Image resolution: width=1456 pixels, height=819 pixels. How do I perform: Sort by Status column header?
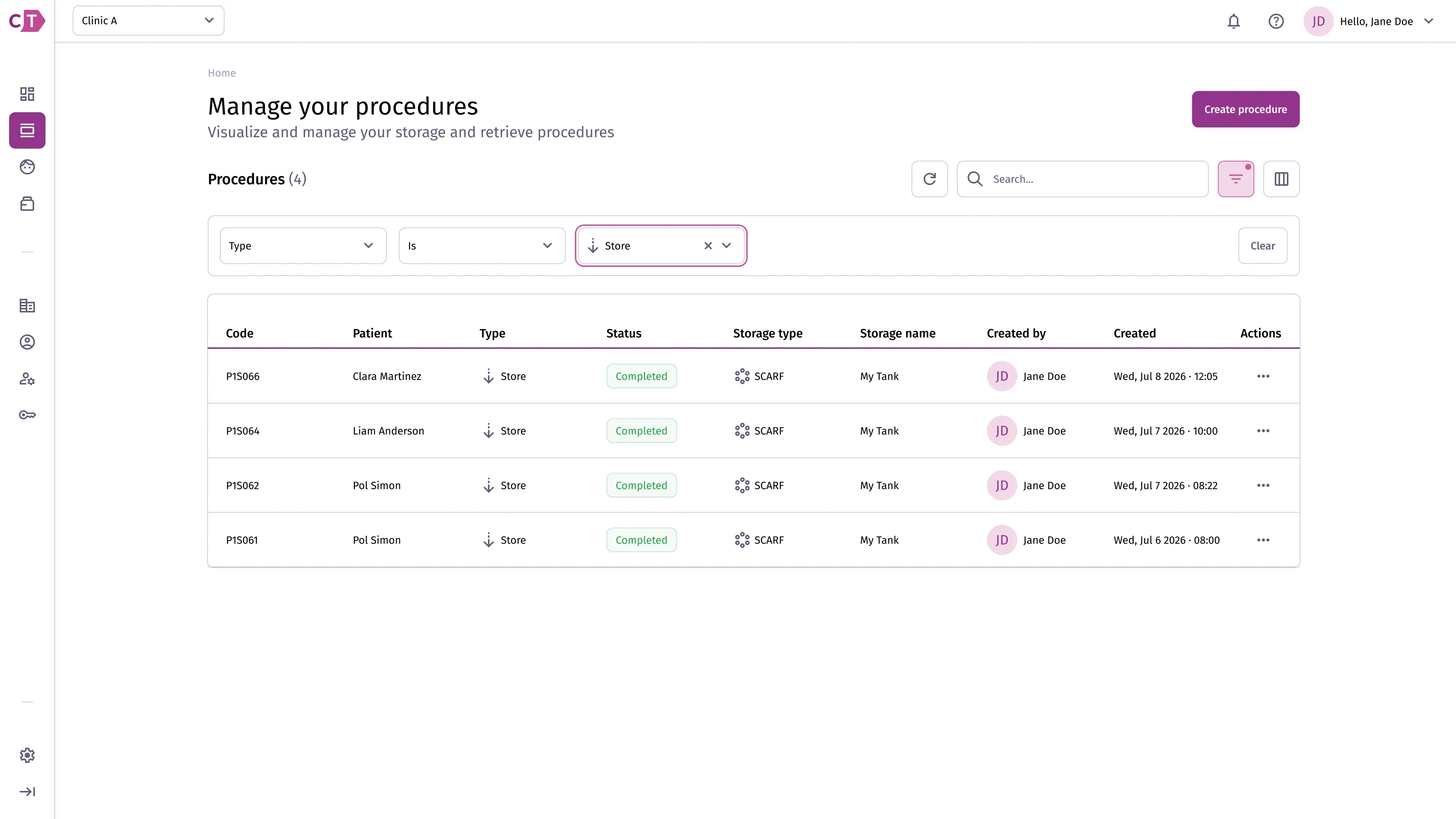624,334
